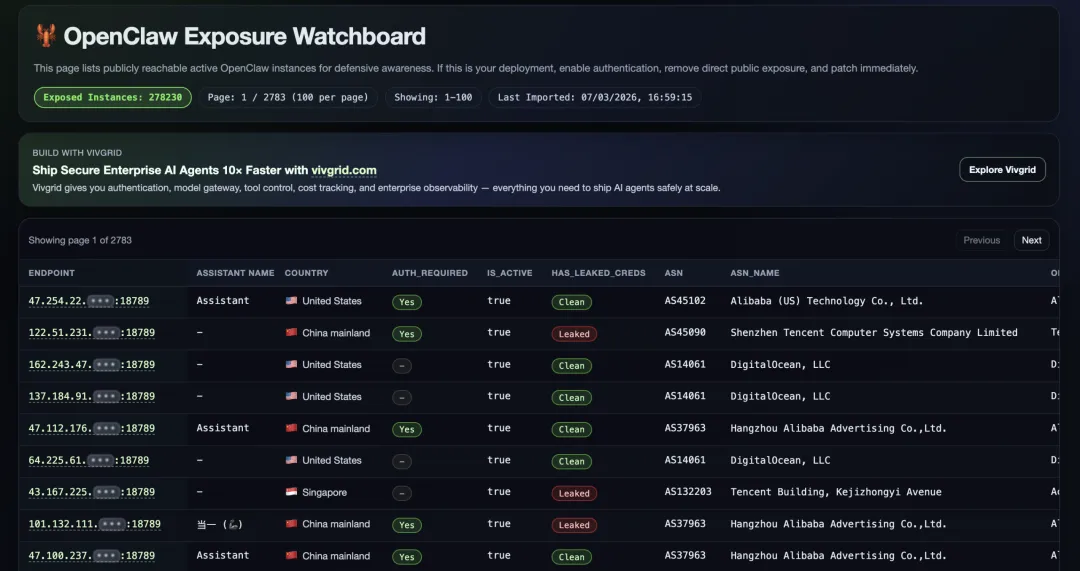Click China flag in 101.132.111 row
The height and width of the screenshot is (571, 1080).
coord(291,524)
